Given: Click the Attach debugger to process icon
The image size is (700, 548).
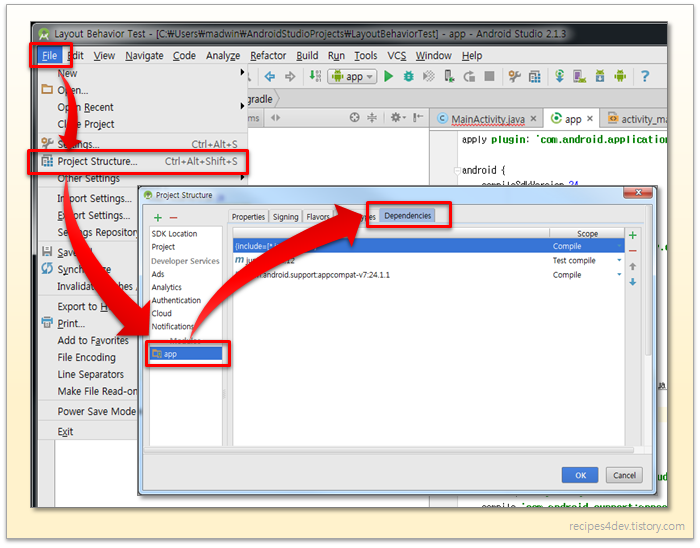Looking at the screenshot, I should pos(449,76).
